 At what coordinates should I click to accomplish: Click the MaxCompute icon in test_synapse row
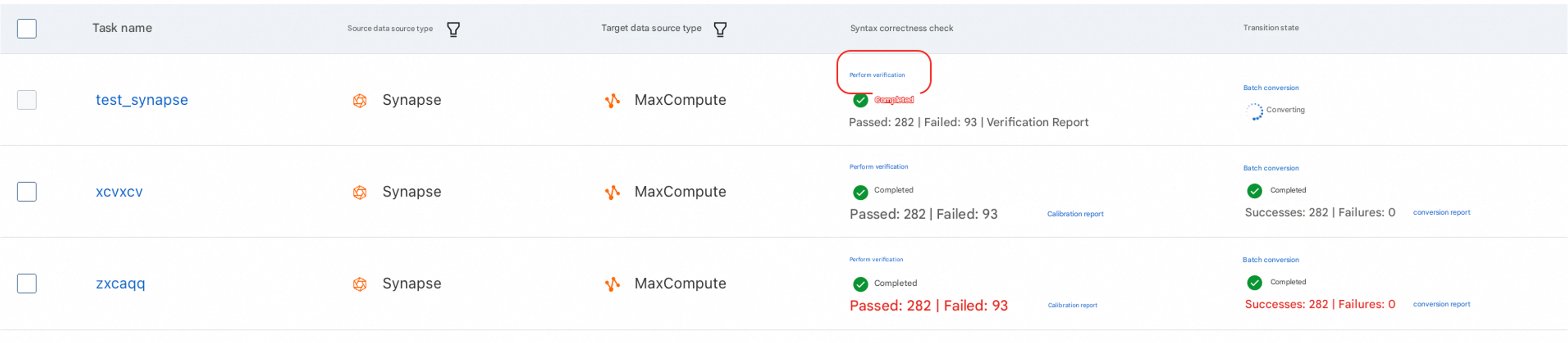pyautogui.click(x=612, y=100)
